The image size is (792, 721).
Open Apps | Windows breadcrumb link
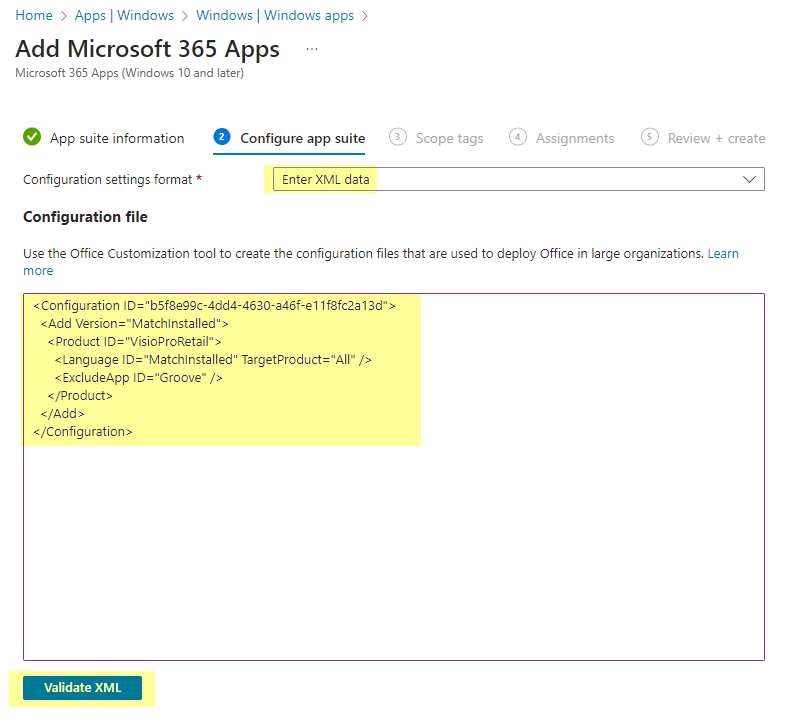point(124,16)
